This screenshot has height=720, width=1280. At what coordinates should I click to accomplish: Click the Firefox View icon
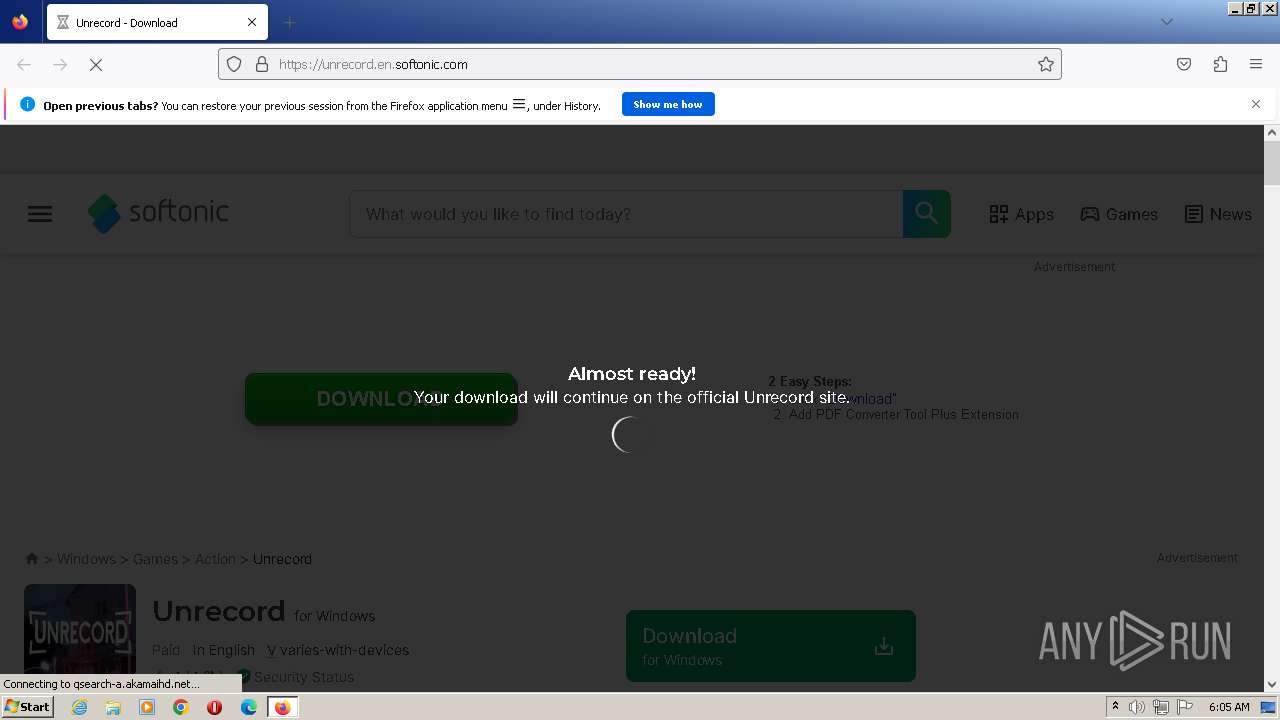point(20,22)
